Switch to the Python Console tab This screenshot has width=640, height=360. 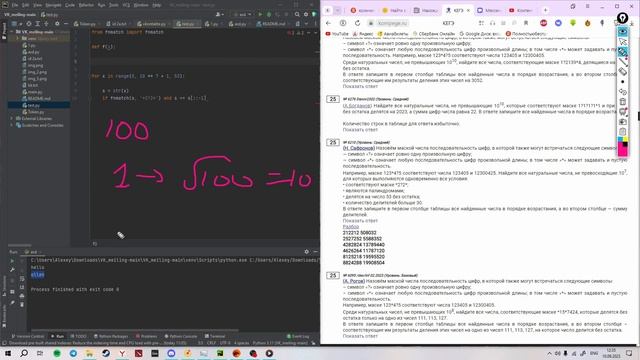coord(181,336)
